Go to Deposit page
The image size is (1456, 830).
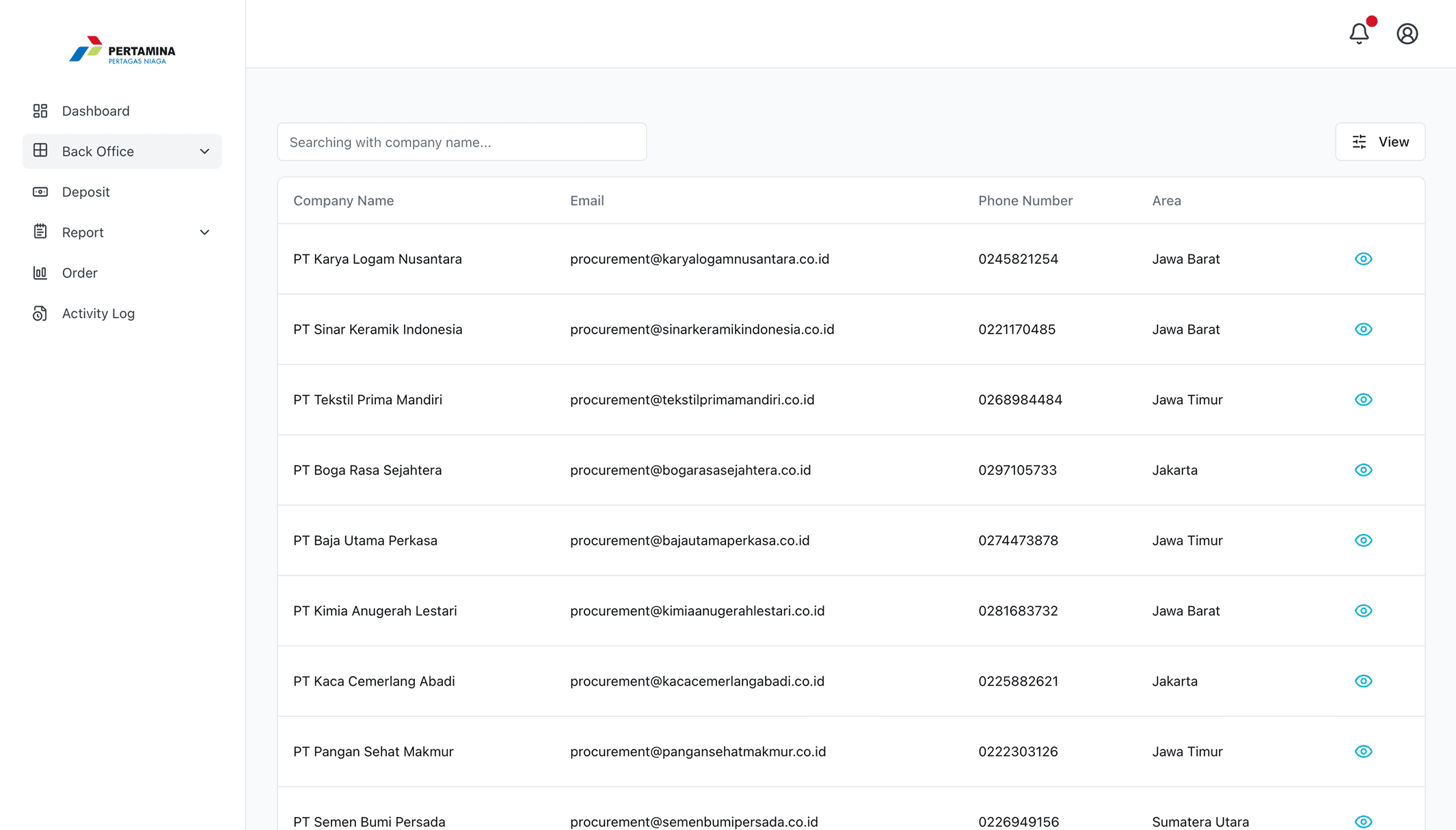(x=122, y=191)
